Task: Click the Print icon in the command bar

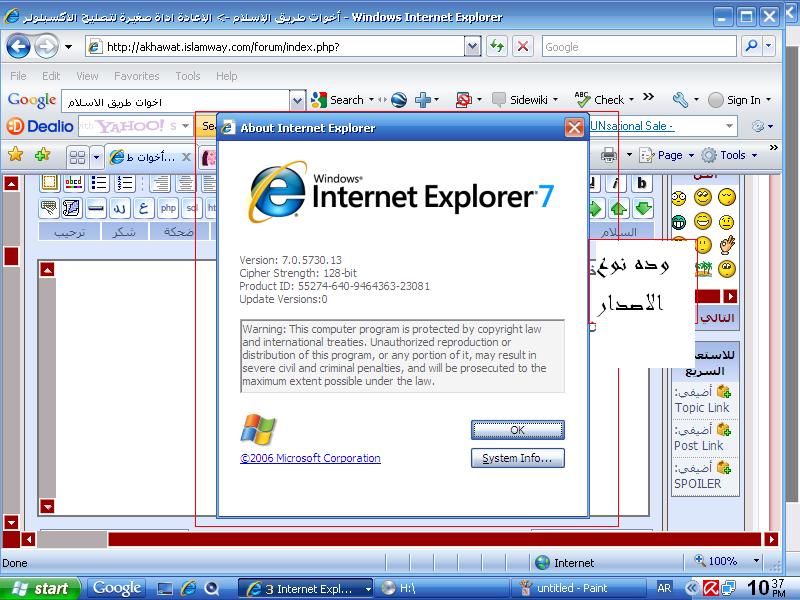Action: click(608, 155)
